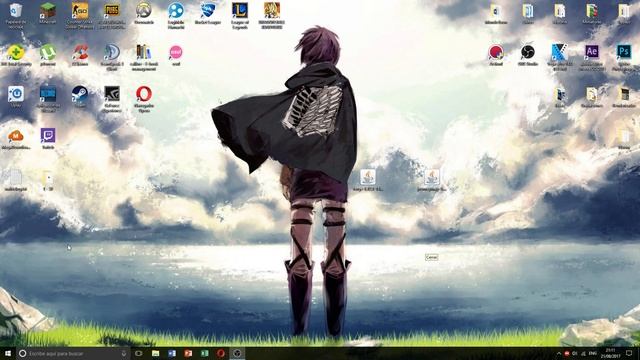Launch Excel from the taskbar

[x=204, y=353]
